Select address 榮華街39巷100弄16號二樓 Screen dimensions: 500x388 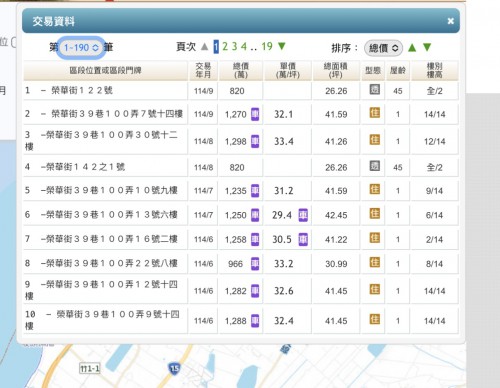point(112,239)
